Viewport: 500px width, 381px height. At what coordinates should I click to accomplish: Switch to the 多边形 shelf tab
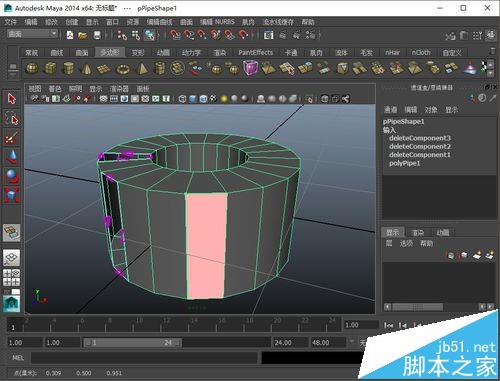(x=110, y=52)
